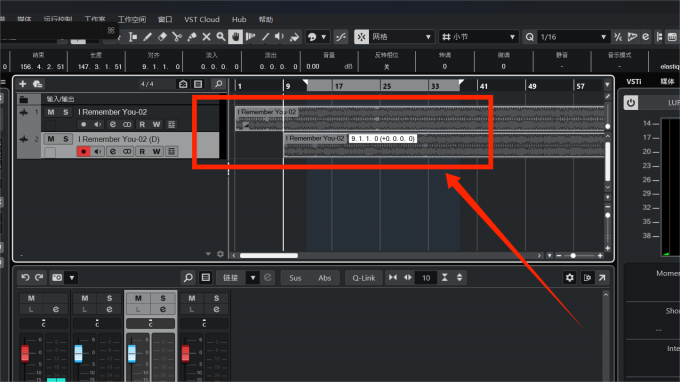The height and width of the screenshot is (382, 680).
Task: Show lanes on I Remember You-02 track 1
Action: point(171,124)
